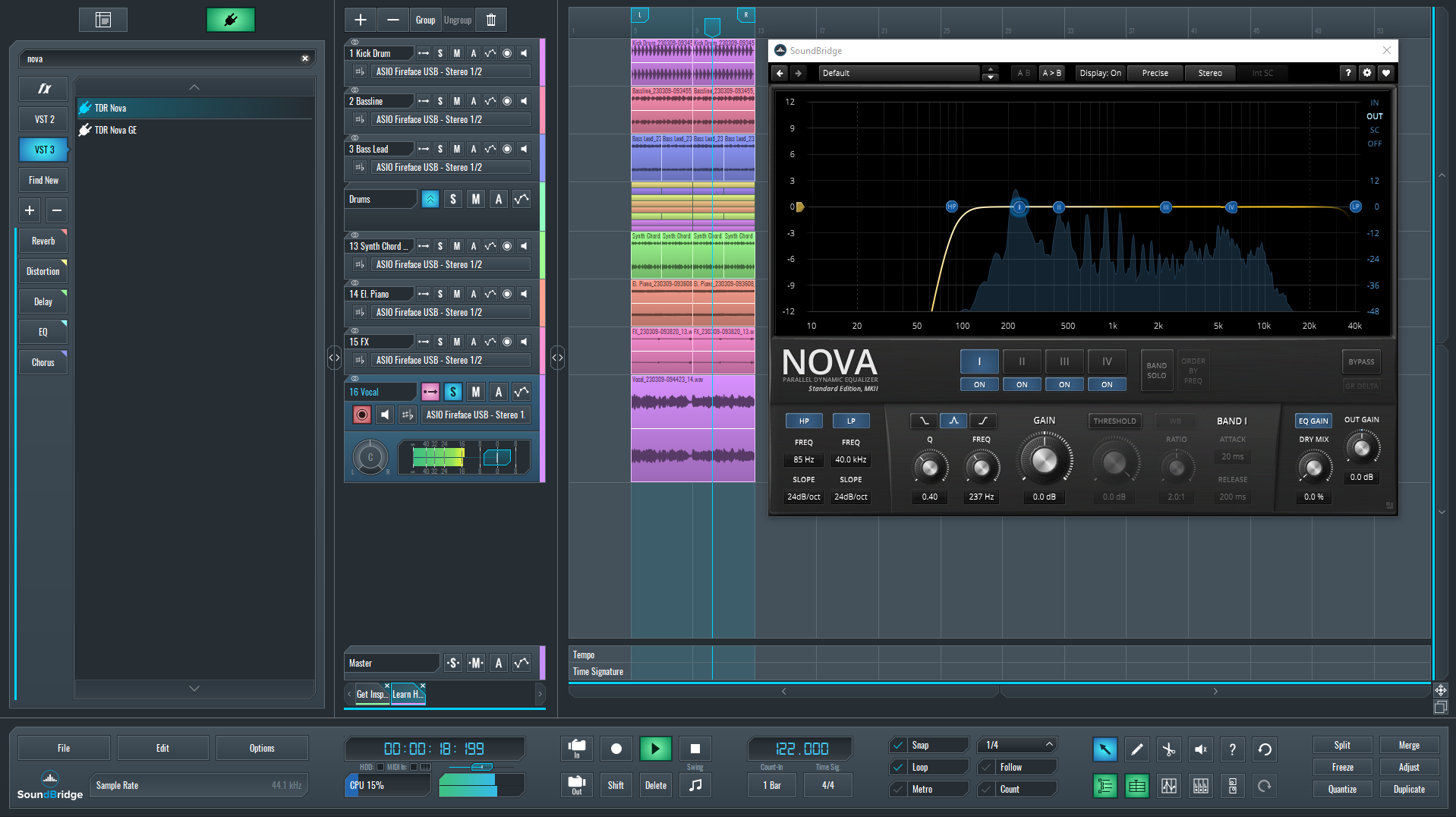The width and height of the screenshot is (1456, 817).
Task: Click the mute tool speaker icon
Action: coord(1200,749)
